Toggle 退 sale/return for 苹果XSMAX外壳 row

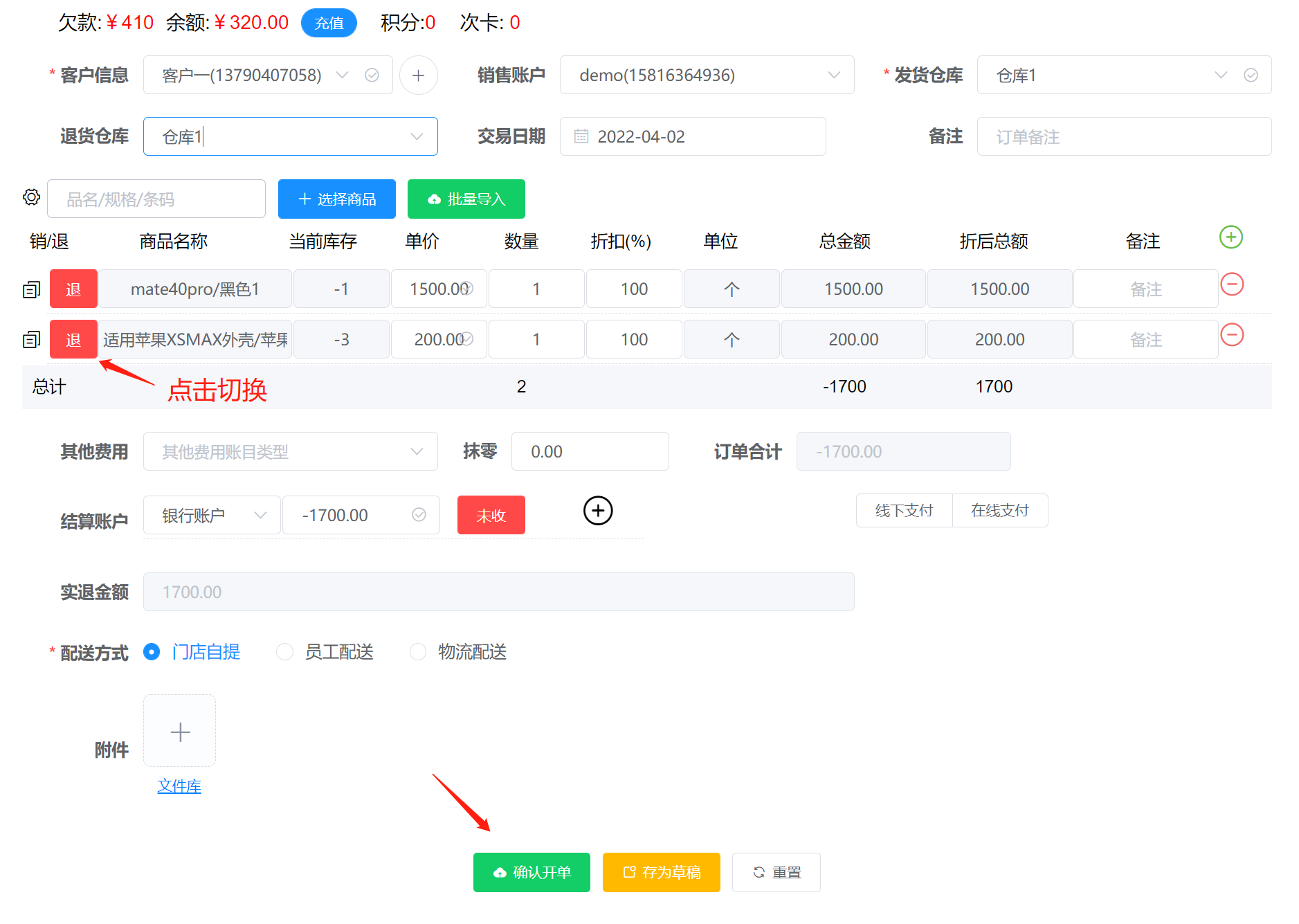tap(73, 339)
